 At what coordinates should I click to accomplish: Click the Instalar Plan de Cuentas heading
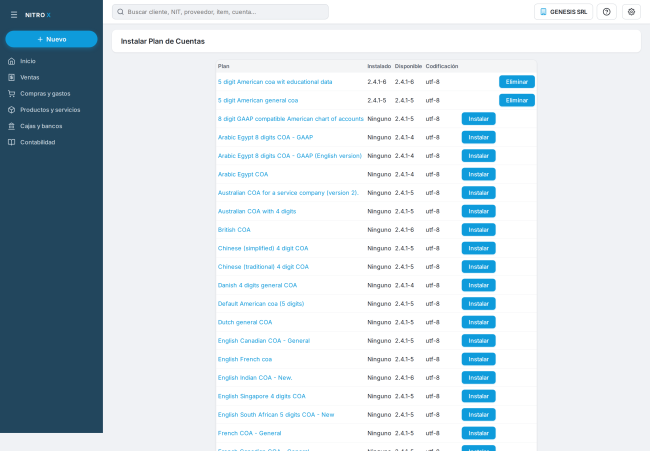[x=162, y=41]
